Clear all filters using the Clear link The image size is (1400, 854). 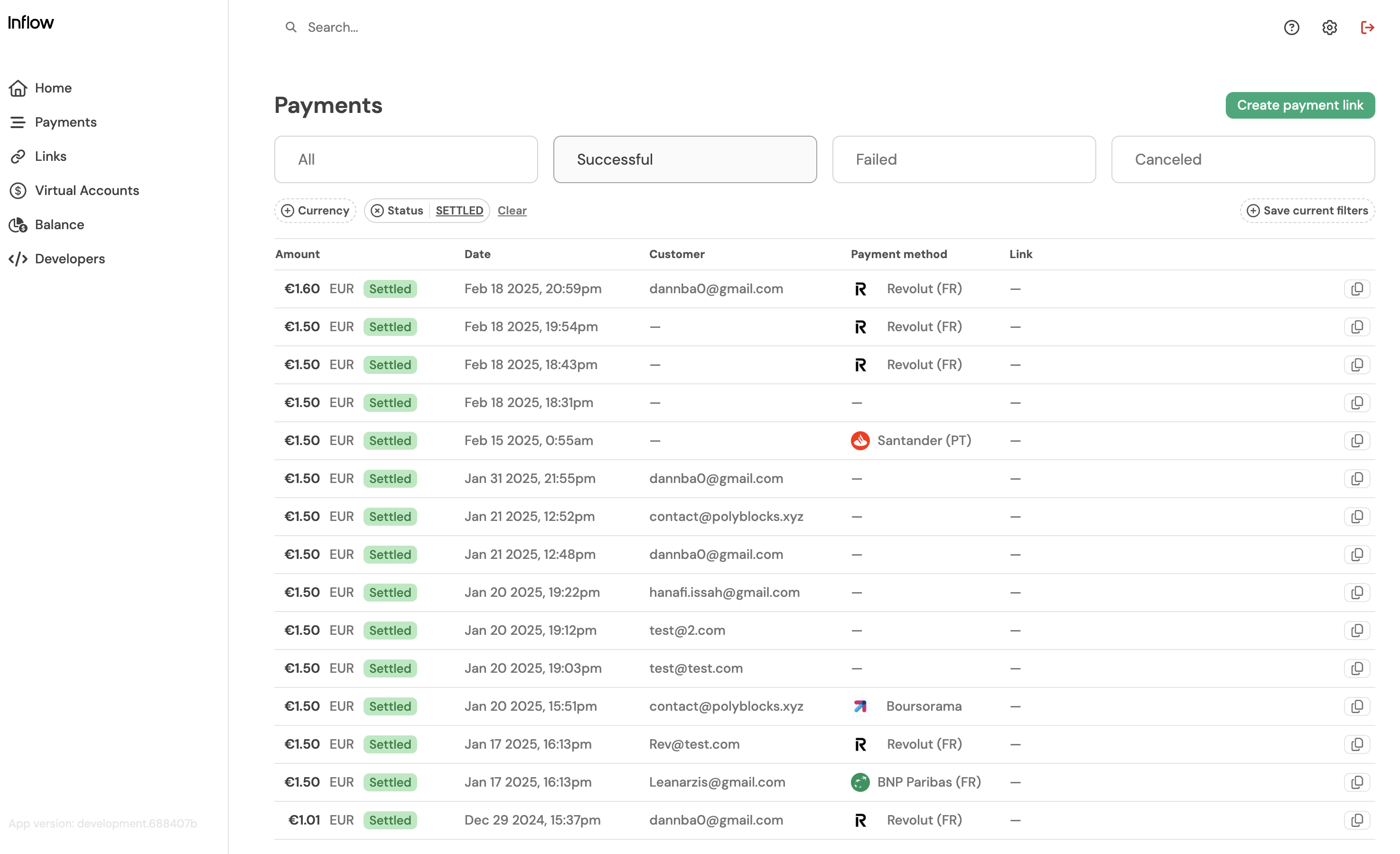tap(512, 211)
